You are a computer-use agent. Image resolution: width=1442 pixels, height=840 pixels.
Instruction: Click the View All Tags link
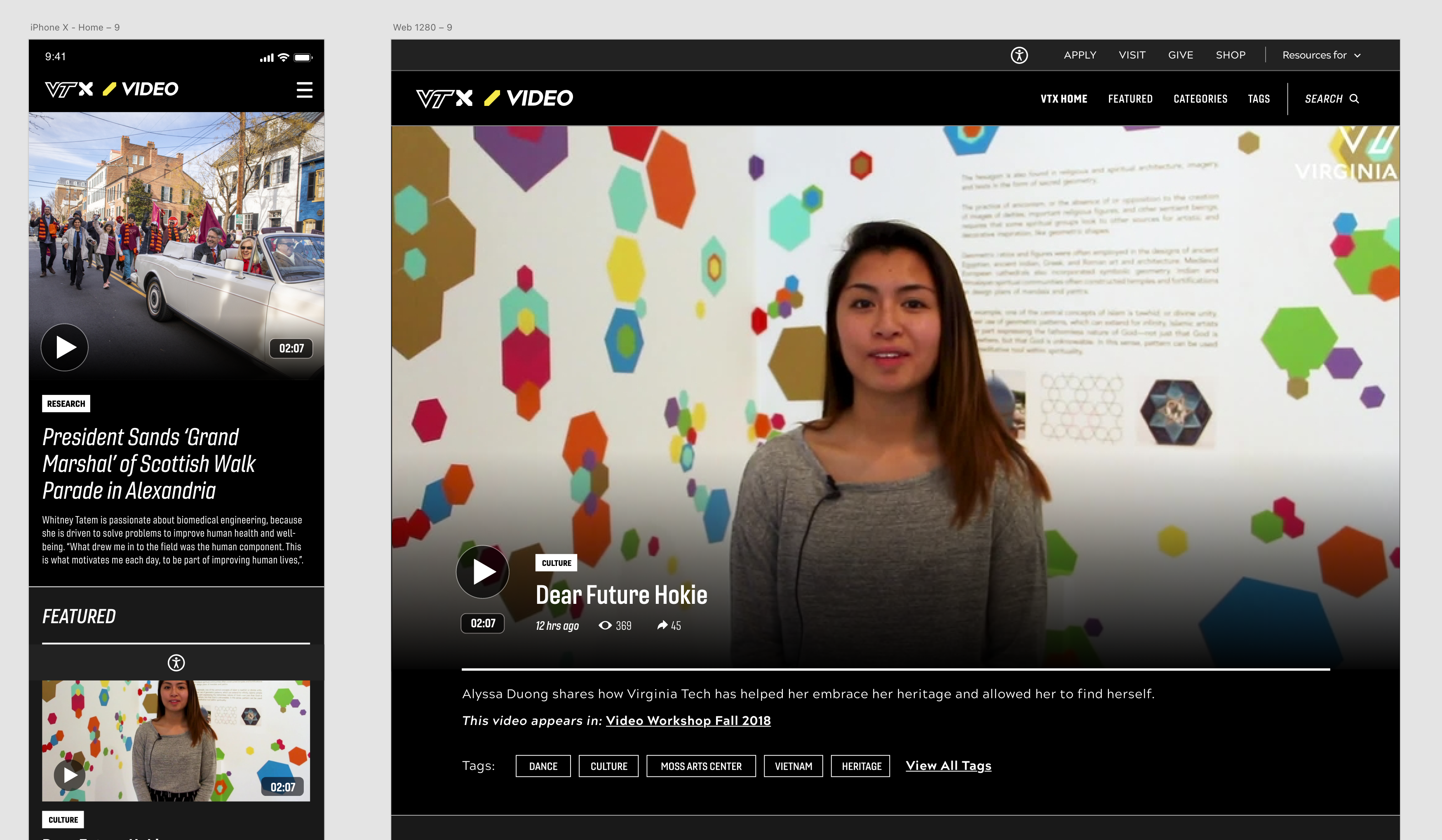click(948, 766)
